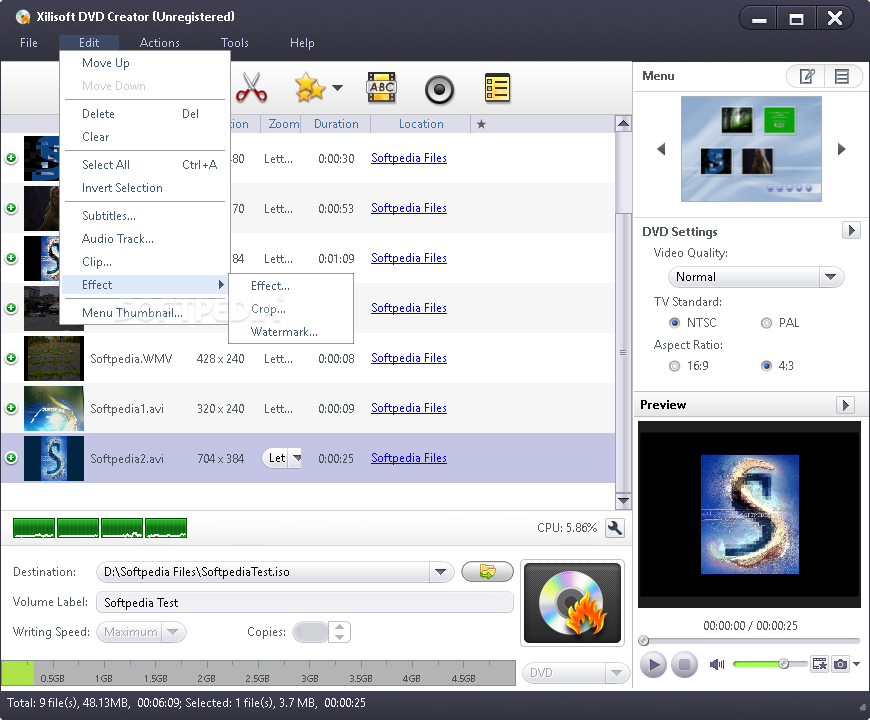The width and height of the screenshot is (870, 720).
Task: Click the preview seek progress slider
Action: [x=751, y=641]
